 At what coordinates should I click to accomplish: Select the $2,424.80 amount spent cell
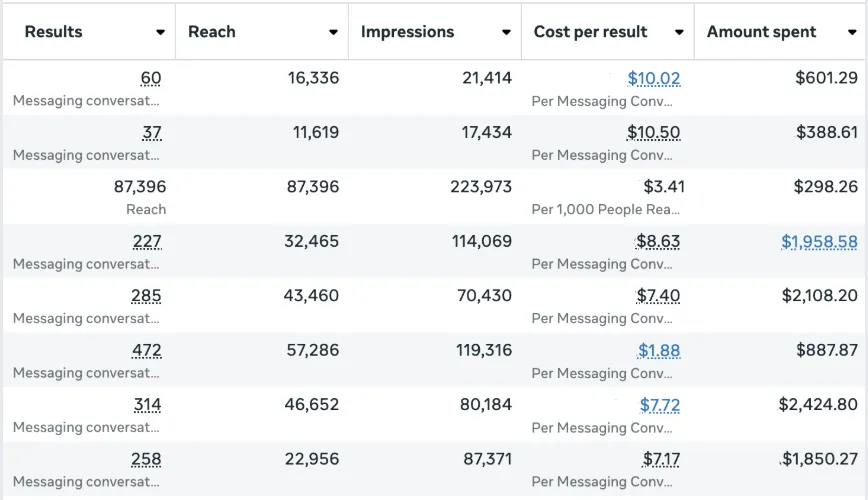[818, 405]
